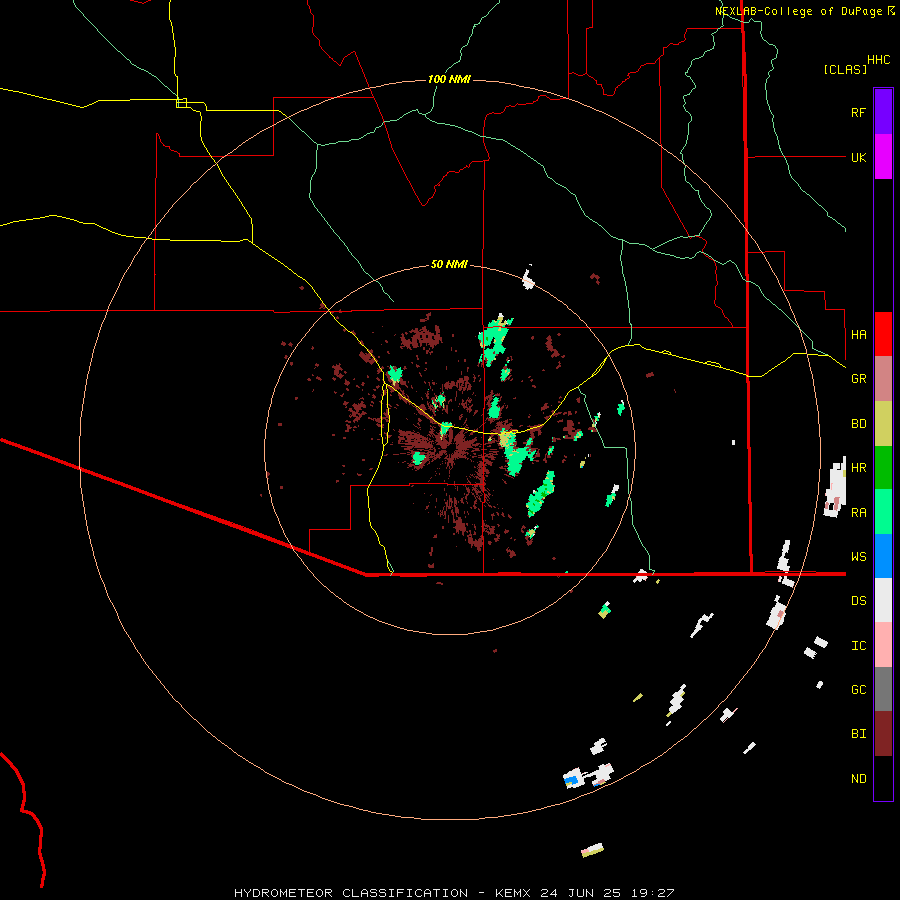Click the GR graupel color swatch

pos(883,379)
